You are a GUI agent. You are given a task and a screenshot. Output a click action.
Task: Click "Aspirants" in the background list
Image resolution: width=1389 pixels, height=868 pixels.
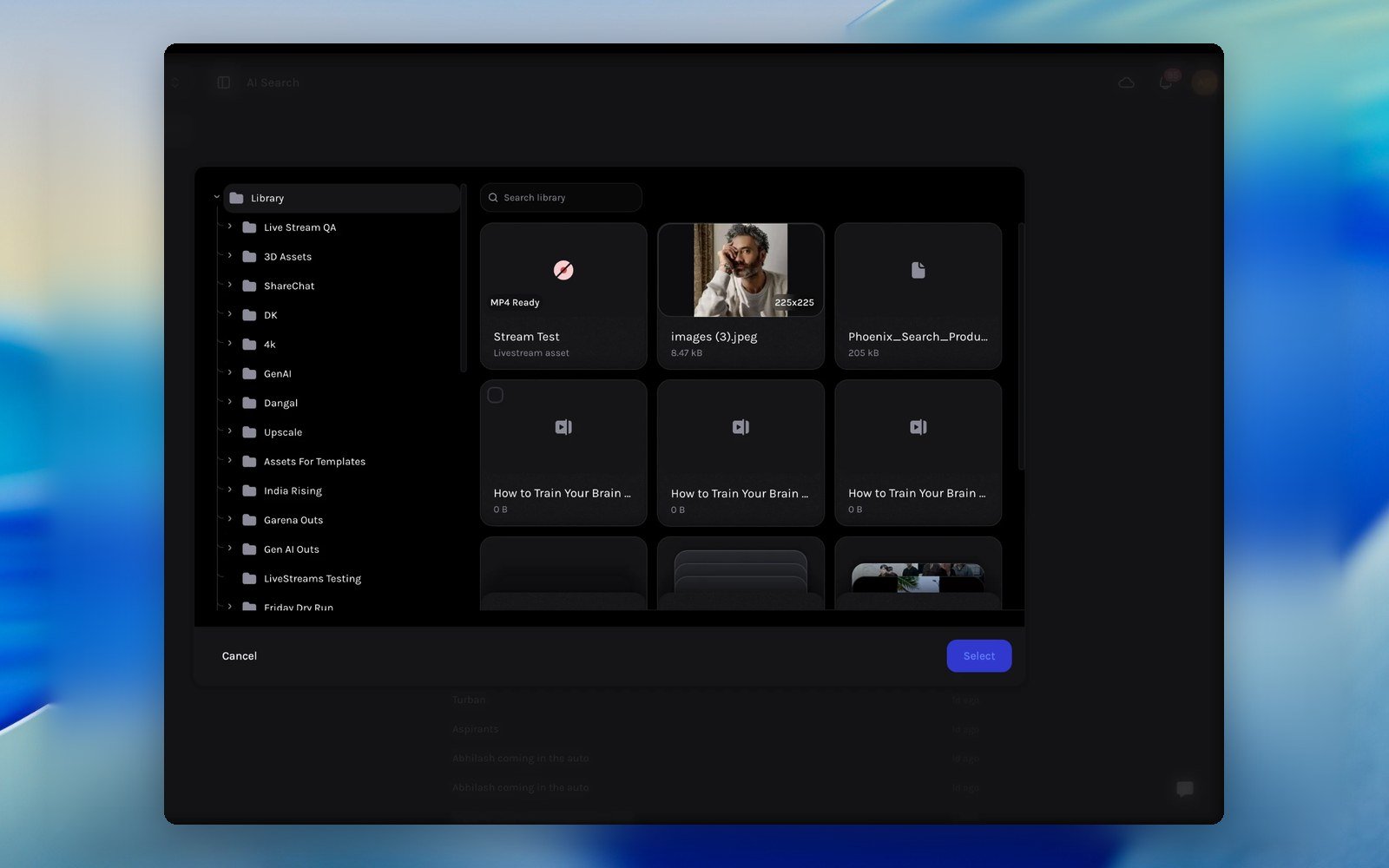[x=476, y=729]
